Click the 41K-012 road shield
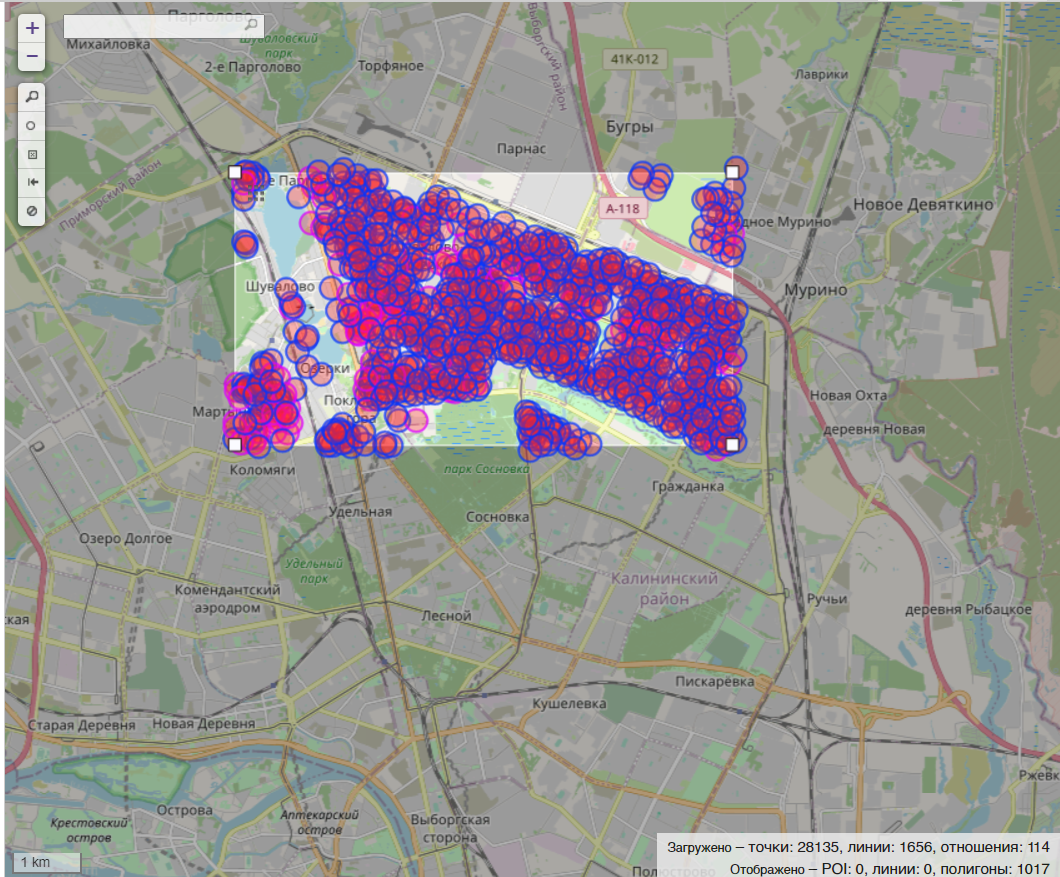Image resolution: width=1060 pixels, height=877 pixels. pyautogui.click(x=634, y=59)
